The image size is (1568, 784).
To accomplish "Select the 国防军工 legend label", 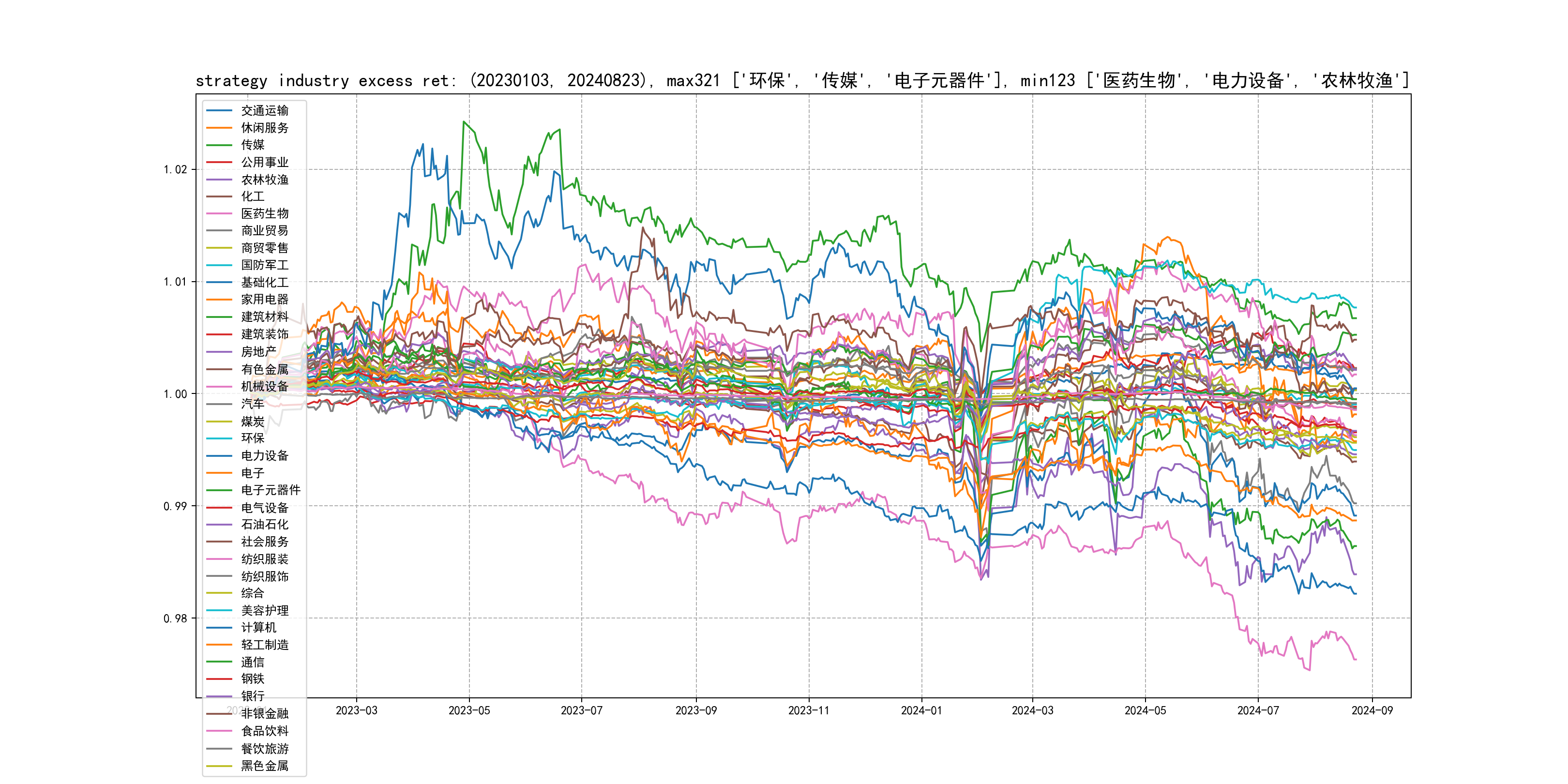I will 265,265.
